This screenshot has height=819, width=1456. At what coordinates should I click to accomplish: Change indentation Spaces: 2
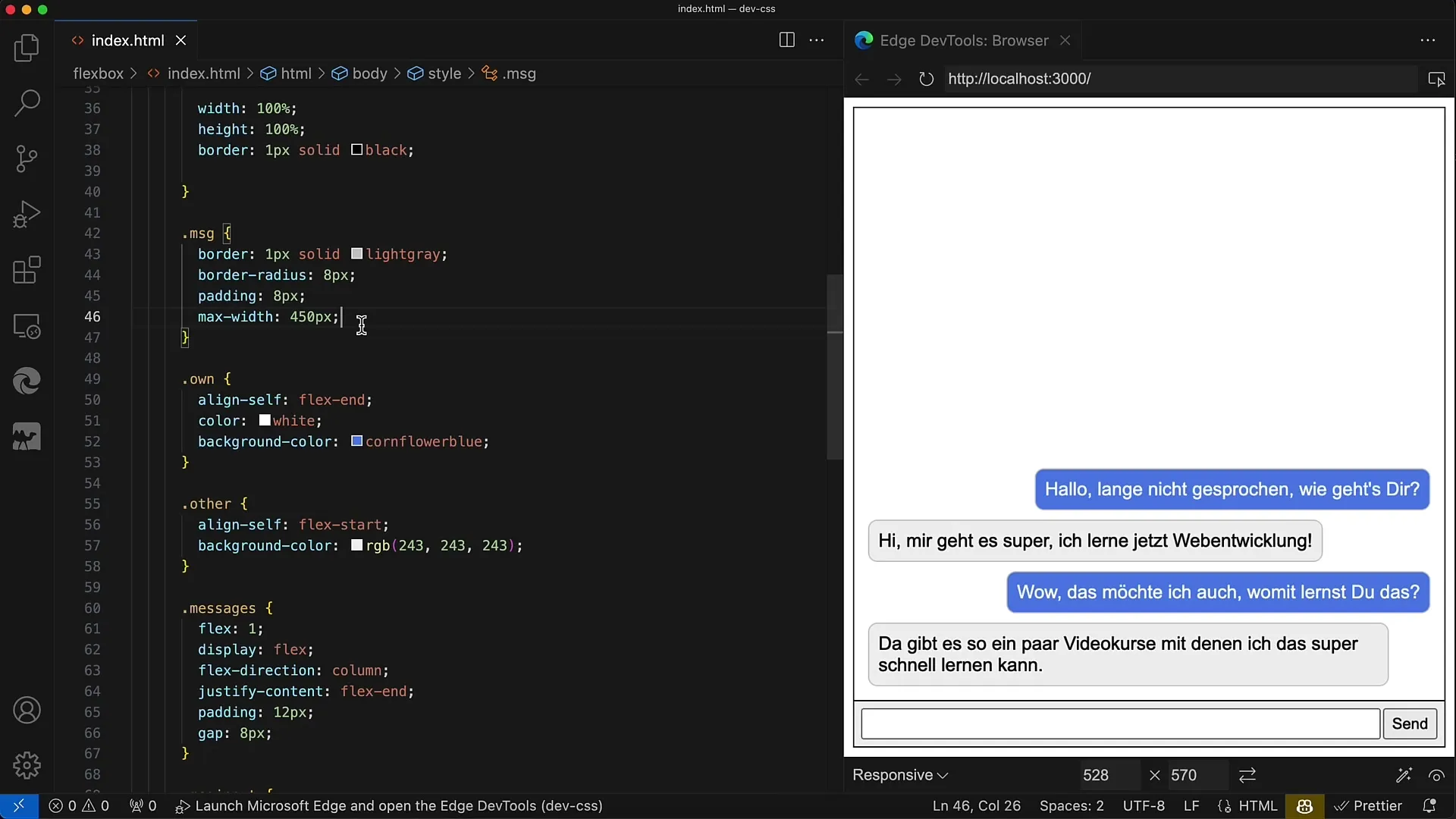click(1072, 805)
